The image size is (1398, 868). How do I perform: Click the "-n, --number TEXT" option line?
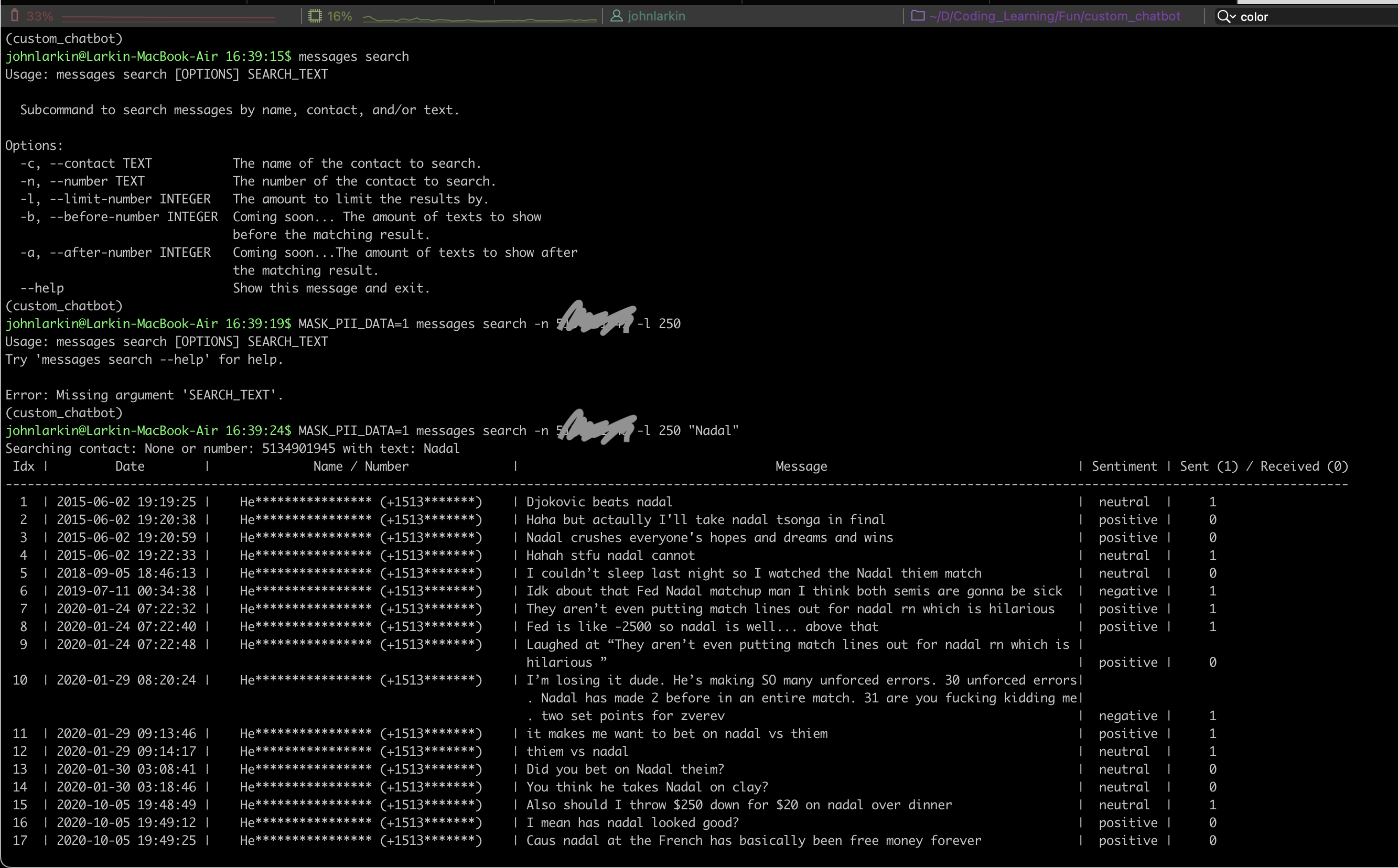tap(258, 181)
